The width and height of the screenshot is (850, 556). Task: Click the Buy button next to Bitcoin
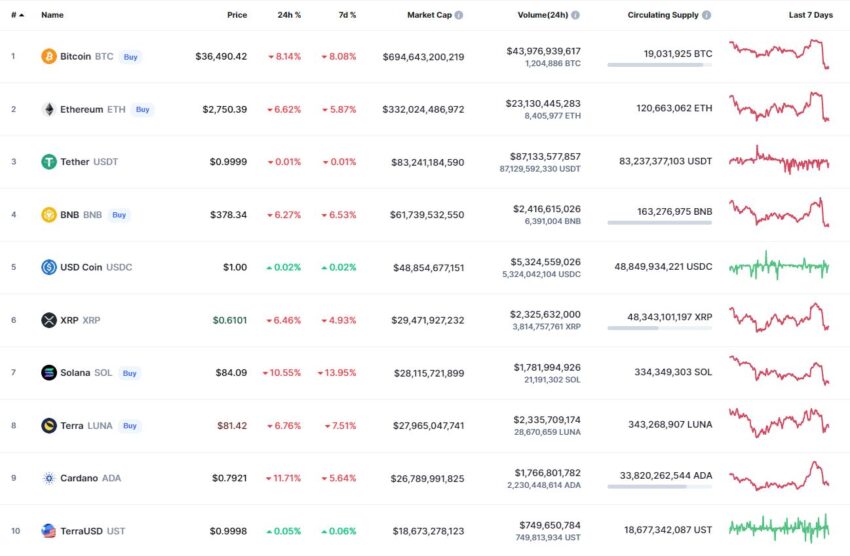tap(131, 57)
